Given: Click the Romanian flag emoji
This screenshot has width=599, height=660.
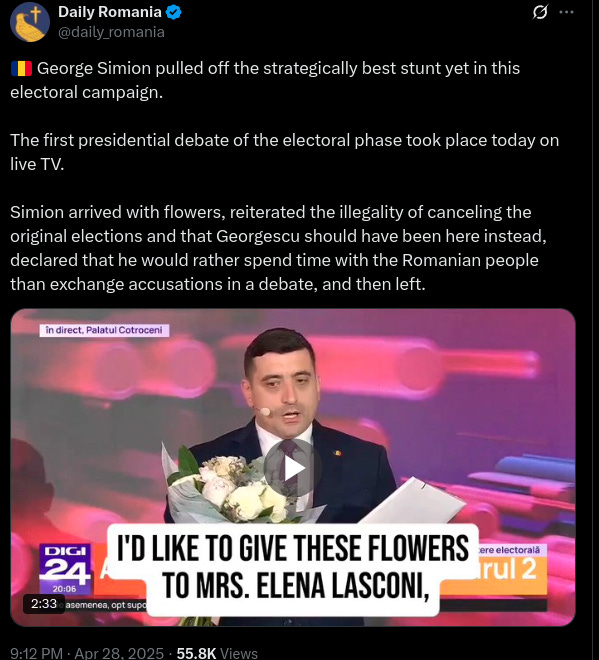Looking at the screenshot, I should coord(21,68).
